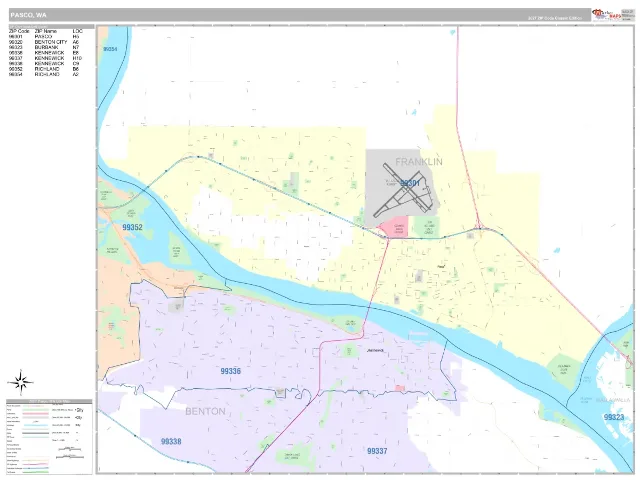Select the PASCO row in ZIP table
The image size is (640, 480).
tap(45, 37)
